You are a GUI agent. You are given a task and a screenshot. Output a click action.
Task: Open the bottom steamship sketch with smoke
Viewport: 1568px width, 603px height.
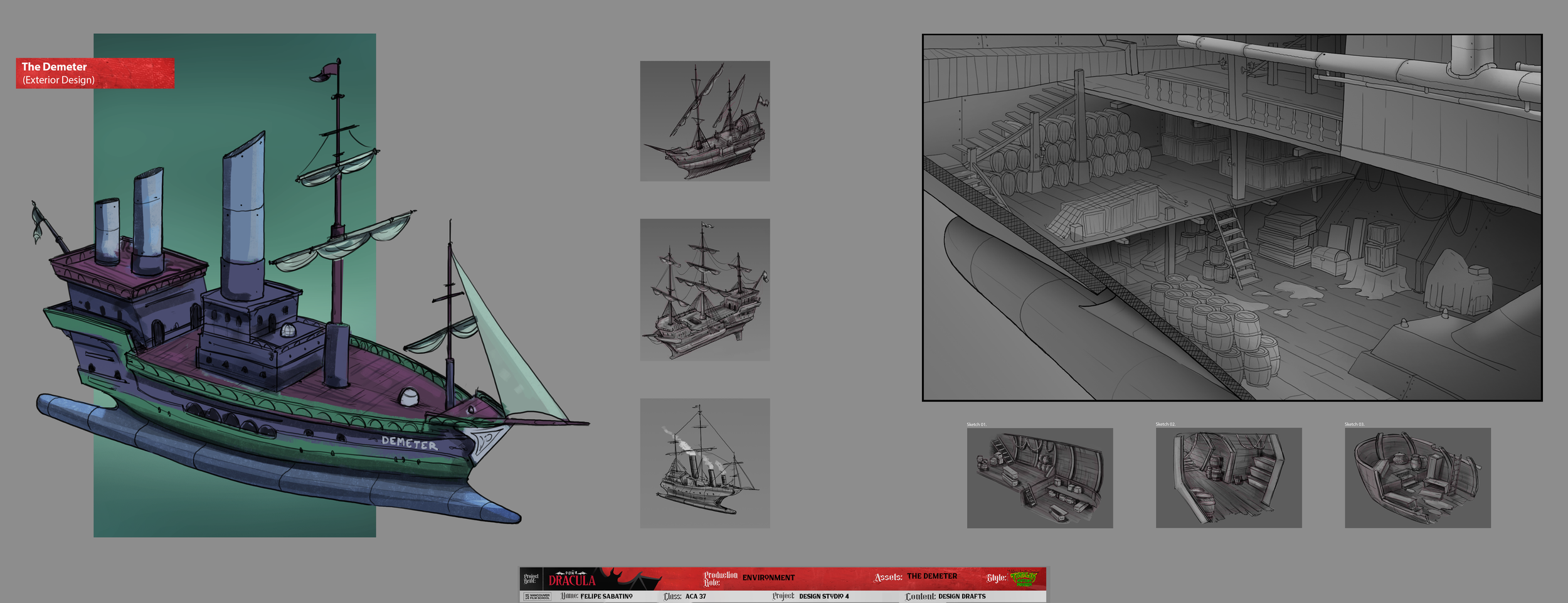coord(705,463)
